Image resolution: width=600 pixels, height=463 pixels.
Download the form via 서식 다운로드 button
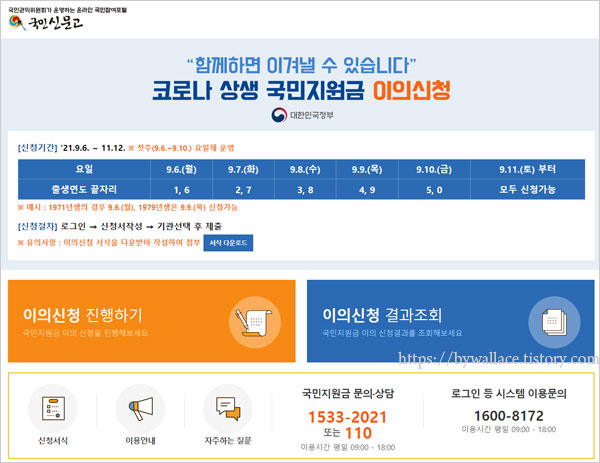pos(228,243)
